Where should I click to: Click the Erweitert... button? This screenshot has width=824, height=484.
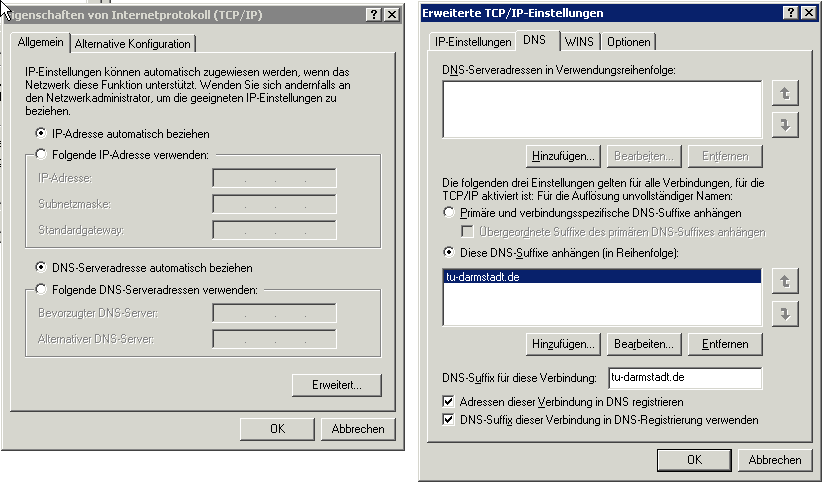(336, 385)
